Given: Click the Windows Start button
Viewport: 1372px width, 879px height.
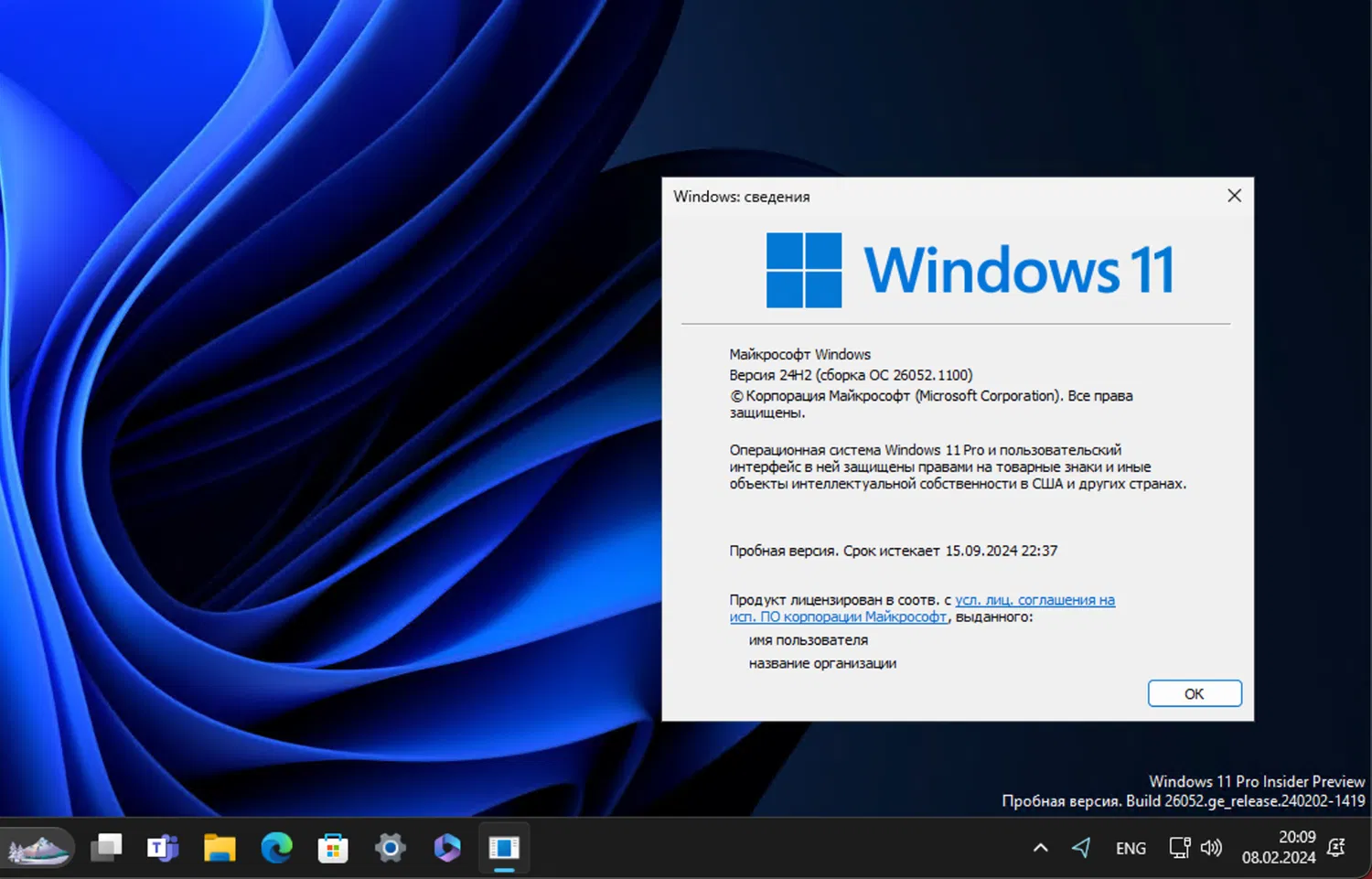Looking at the screenshot, I should click(38, 848).
